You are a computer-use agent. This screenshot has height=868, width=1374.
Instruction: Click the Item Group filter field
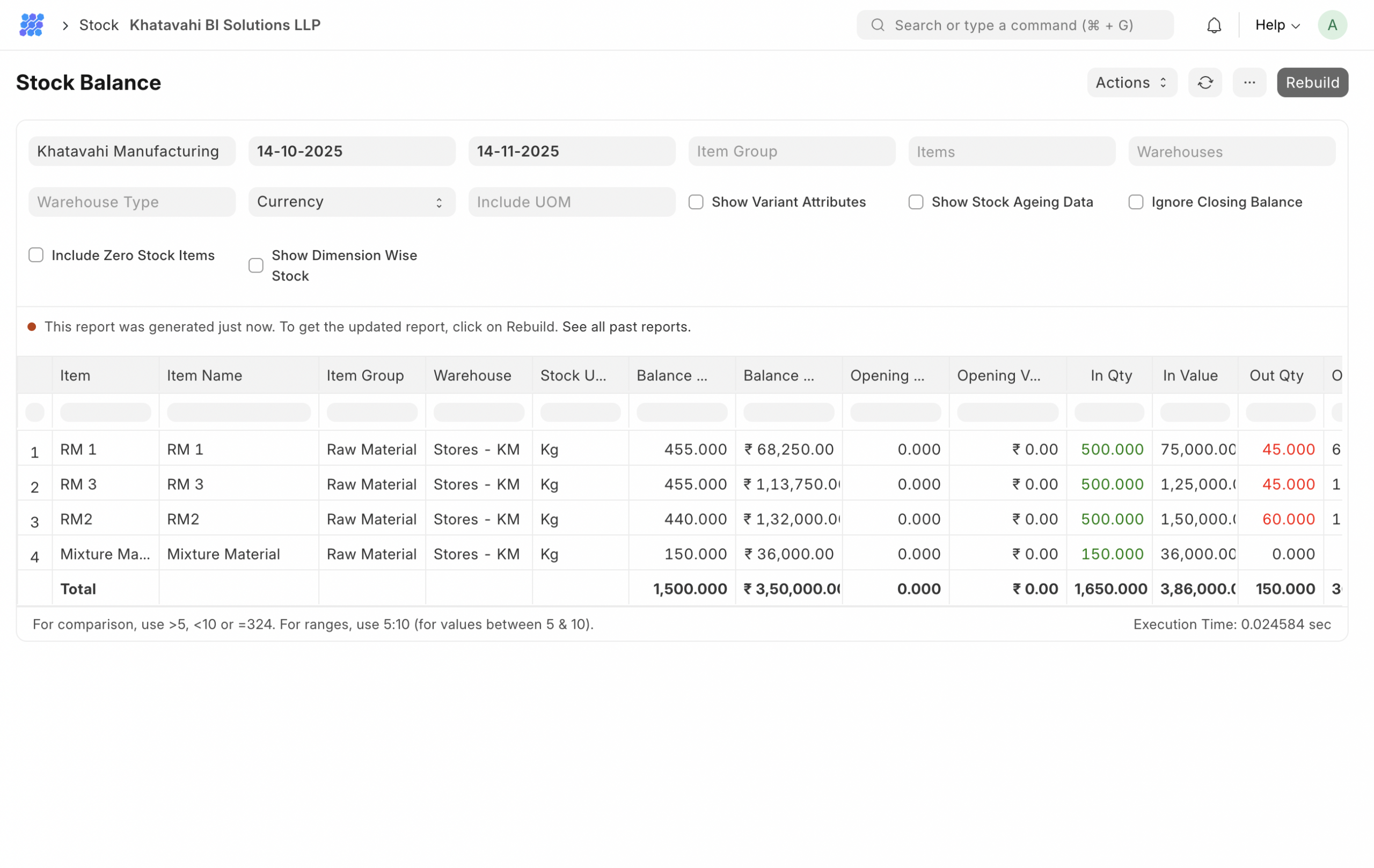coord(791,151)
